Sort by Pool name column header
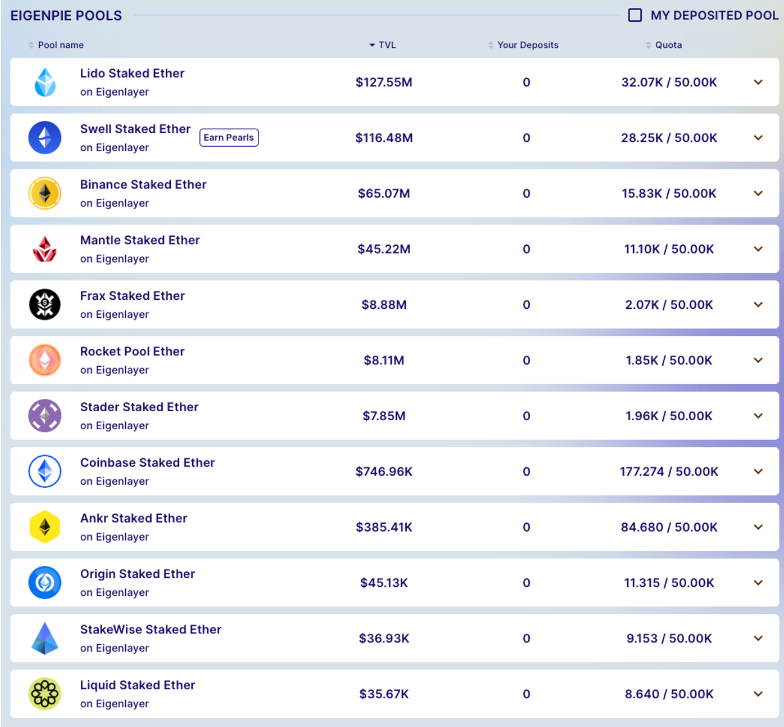The image size is (784, 727). (60, 45)
